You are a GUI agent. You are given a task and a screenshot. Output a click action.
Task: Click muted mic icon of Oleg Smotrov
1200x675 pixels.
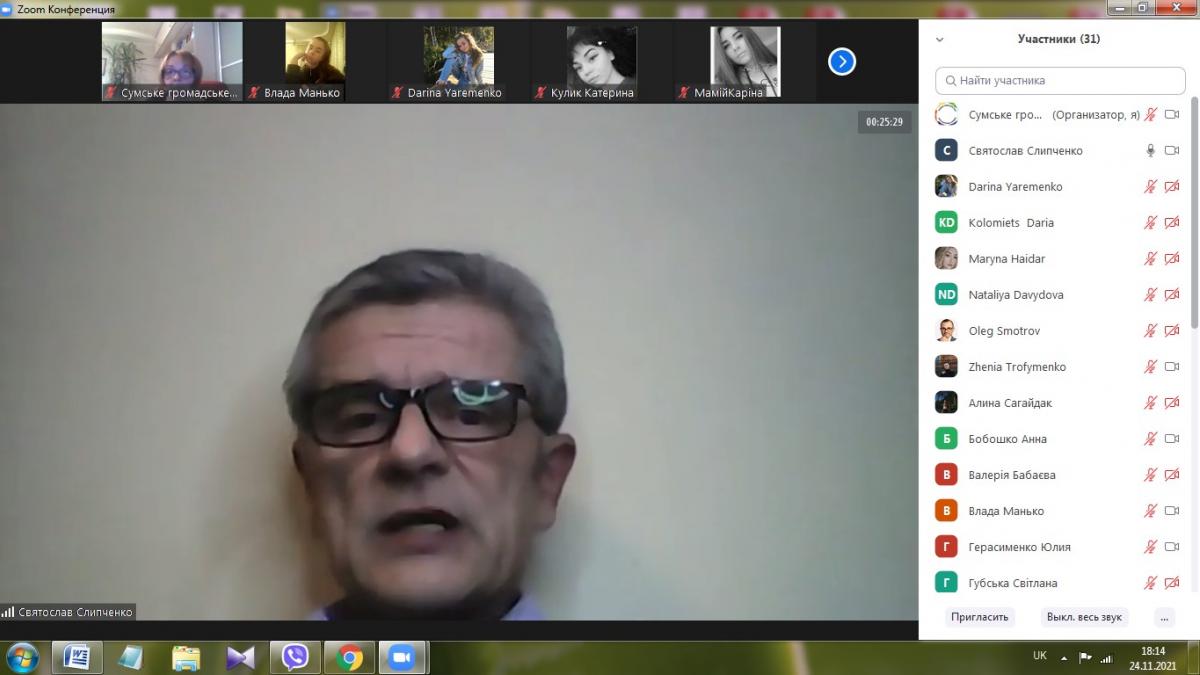pyautogui.click(x=1151, y=331)
